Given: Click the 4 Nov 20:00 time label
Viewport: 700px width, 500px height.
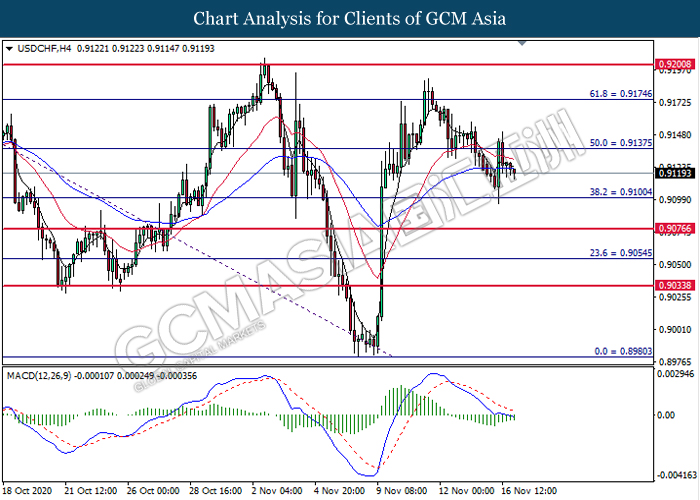Looking at the screenshot, I should tap(340, 491).
